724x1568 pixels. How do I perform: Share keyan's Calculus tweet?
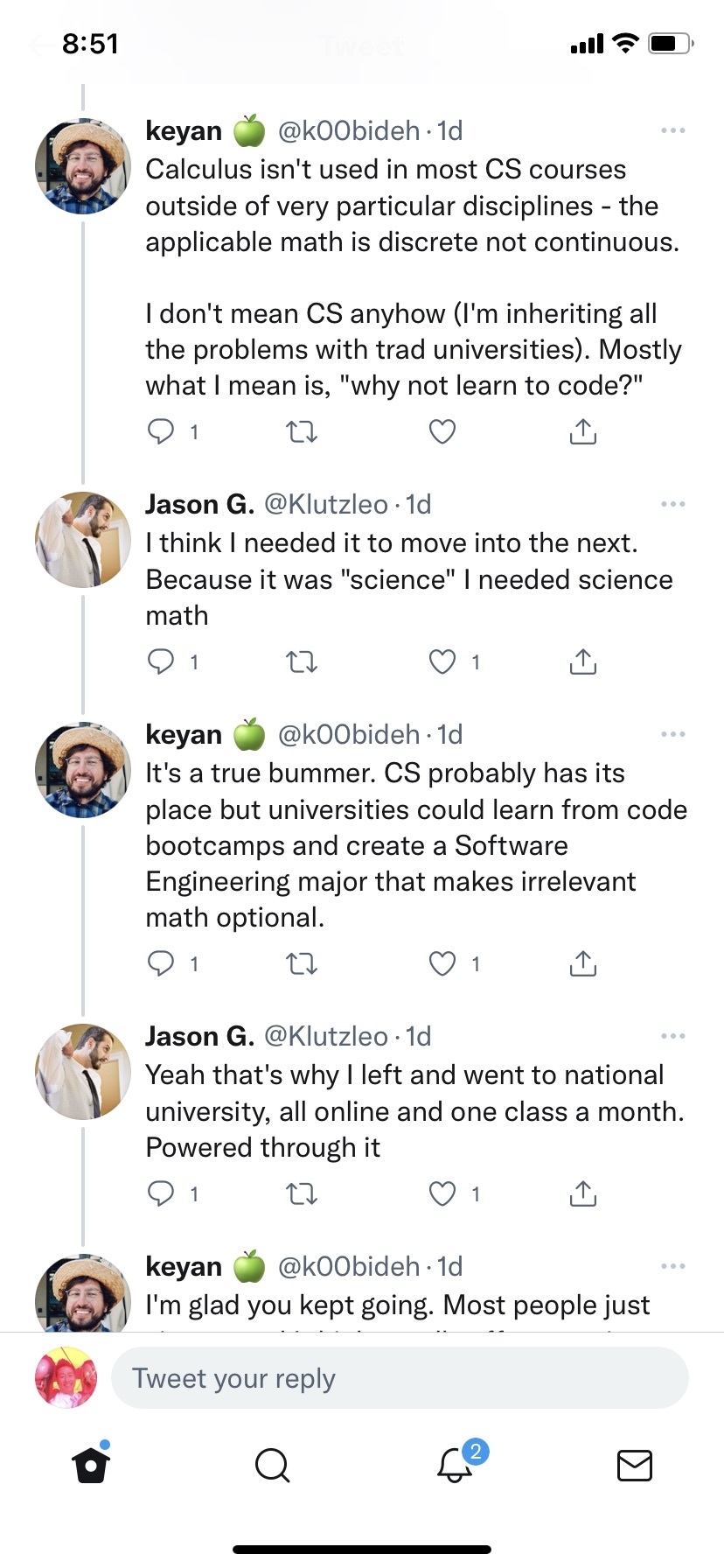(x=582, y=431)
